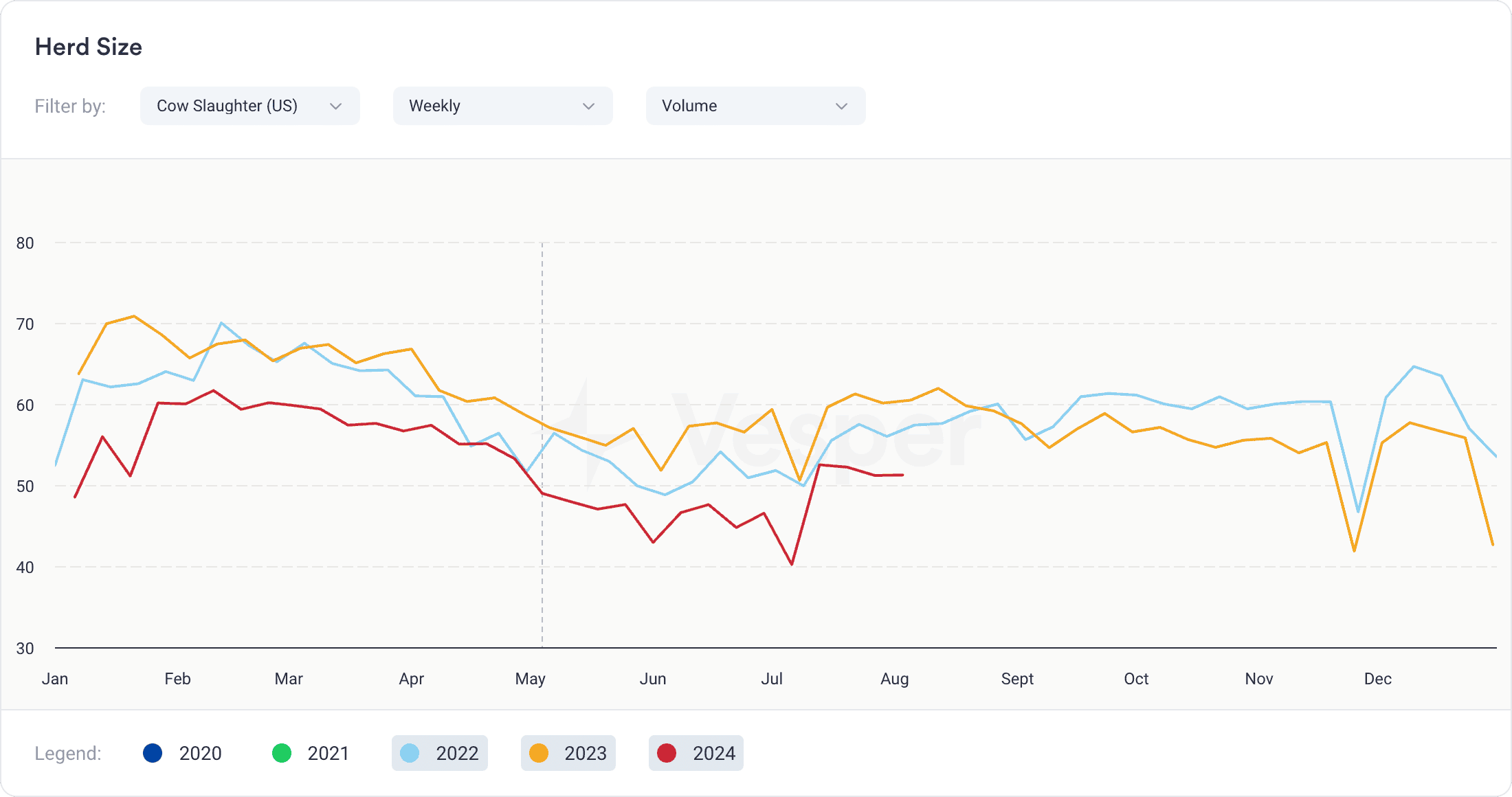1512x797 pixels.
Task: Click the 80 label on y-axis
Action: click(25, 243)
